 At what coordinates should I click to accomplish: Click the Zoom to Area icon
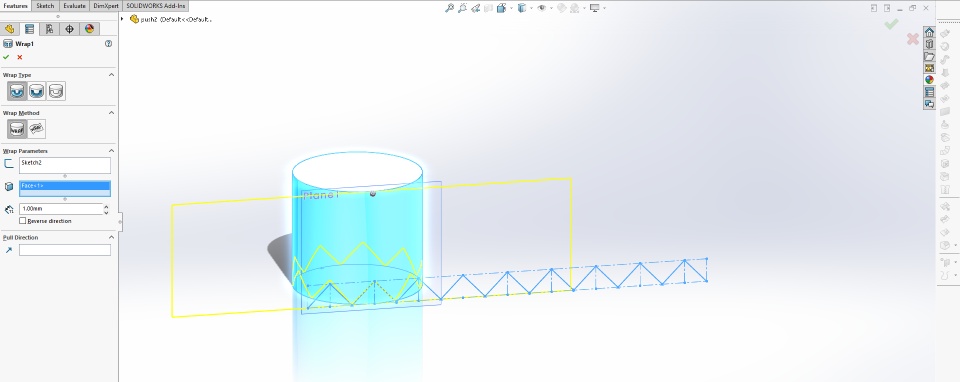point(462,8)
